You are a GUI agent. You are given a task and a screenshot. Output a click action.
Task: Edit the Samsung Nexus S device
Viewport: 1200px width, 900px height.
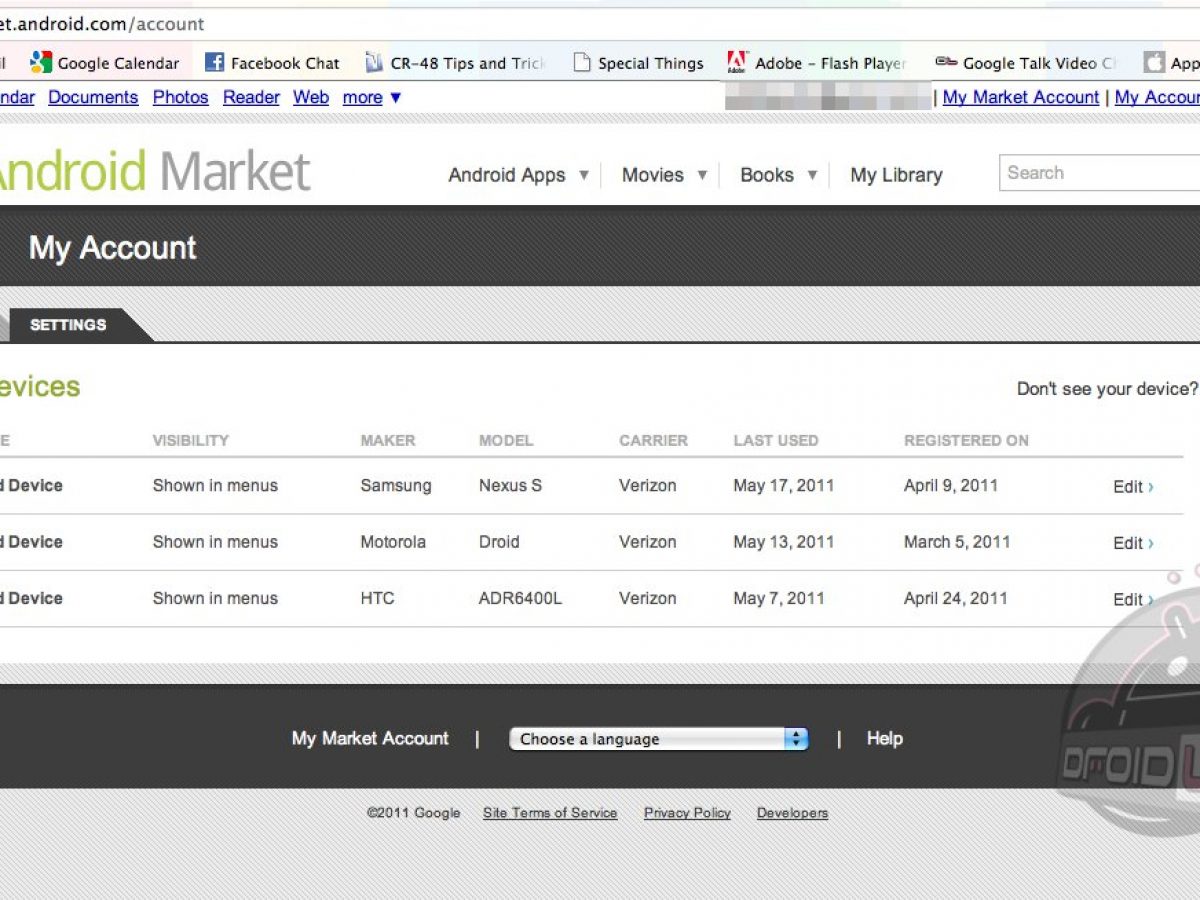(1132, 487)
